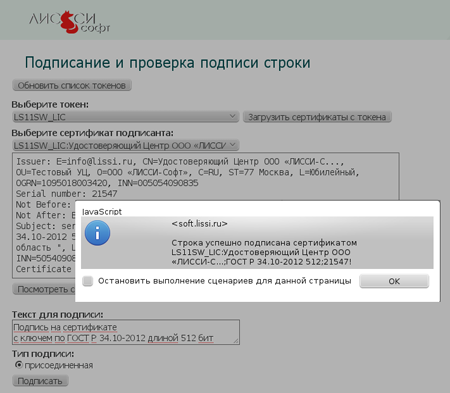The height and width of the screenshot is (393, 450).
Task: Click the soft.lissi.ru origin text in dialog
Action: click(x=199, y=224)
